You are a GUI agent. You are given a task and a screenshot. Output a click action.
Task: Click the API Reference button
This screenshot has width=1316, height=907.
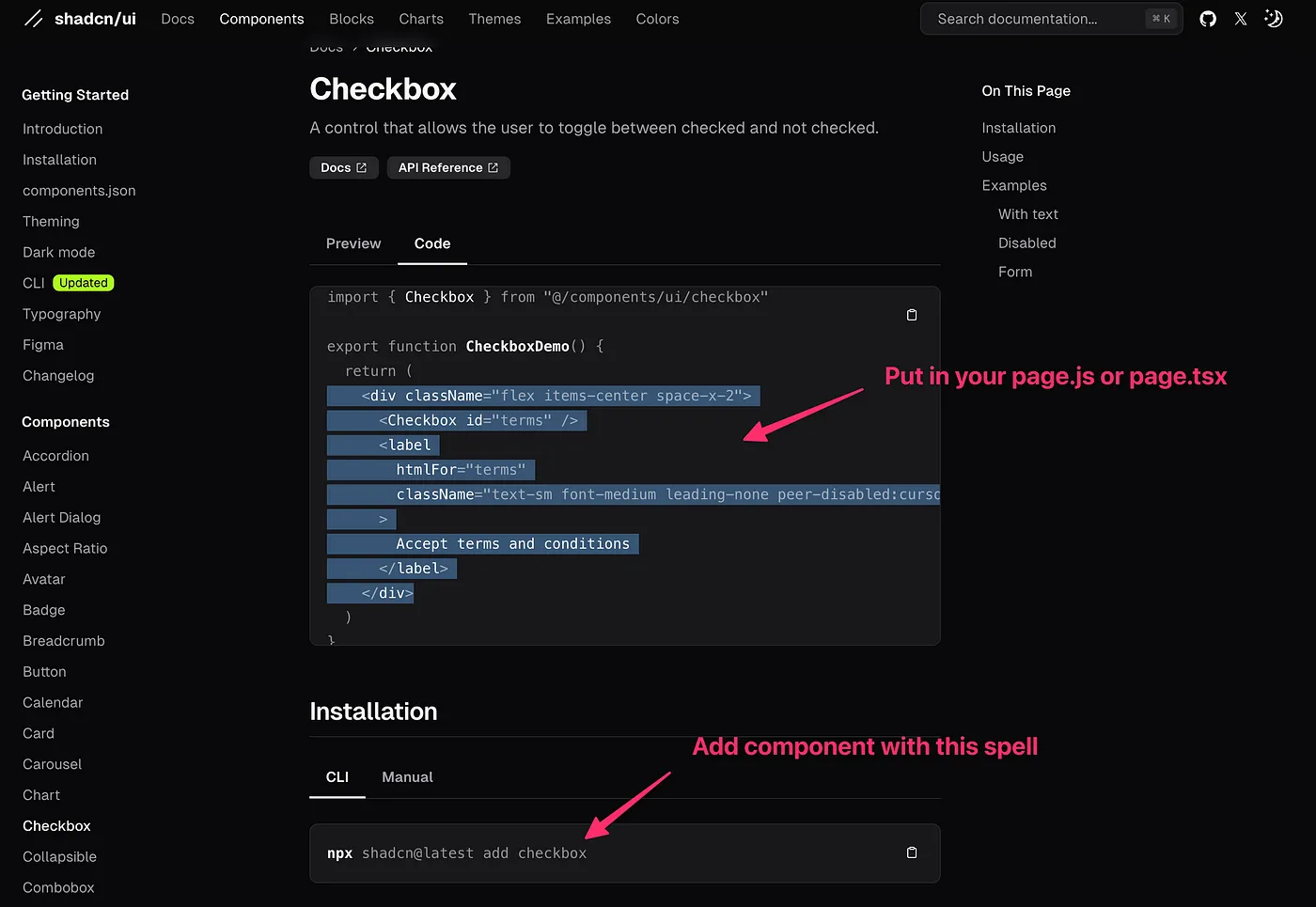pos(448,167)
